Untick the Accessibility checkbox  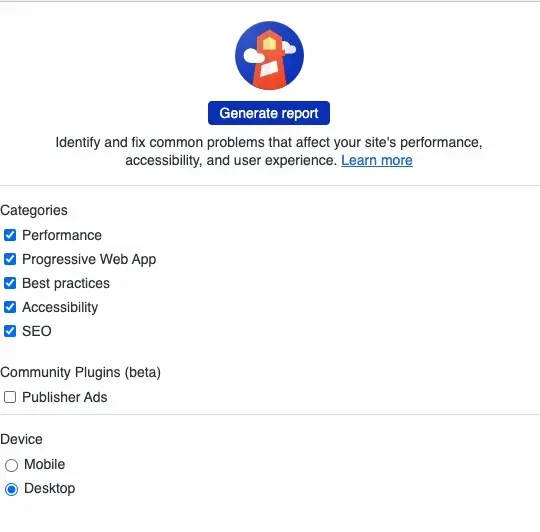10,307
